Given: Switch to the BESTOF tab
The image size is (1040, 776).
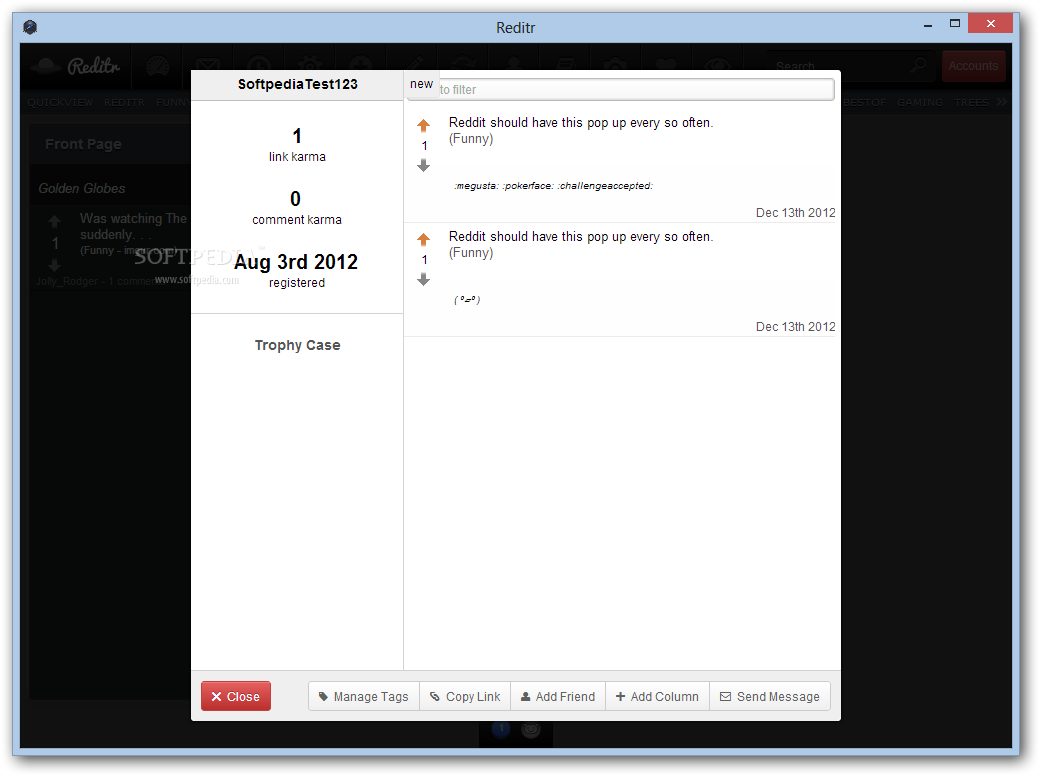Looking at the screenshot, I should (865, 102).
